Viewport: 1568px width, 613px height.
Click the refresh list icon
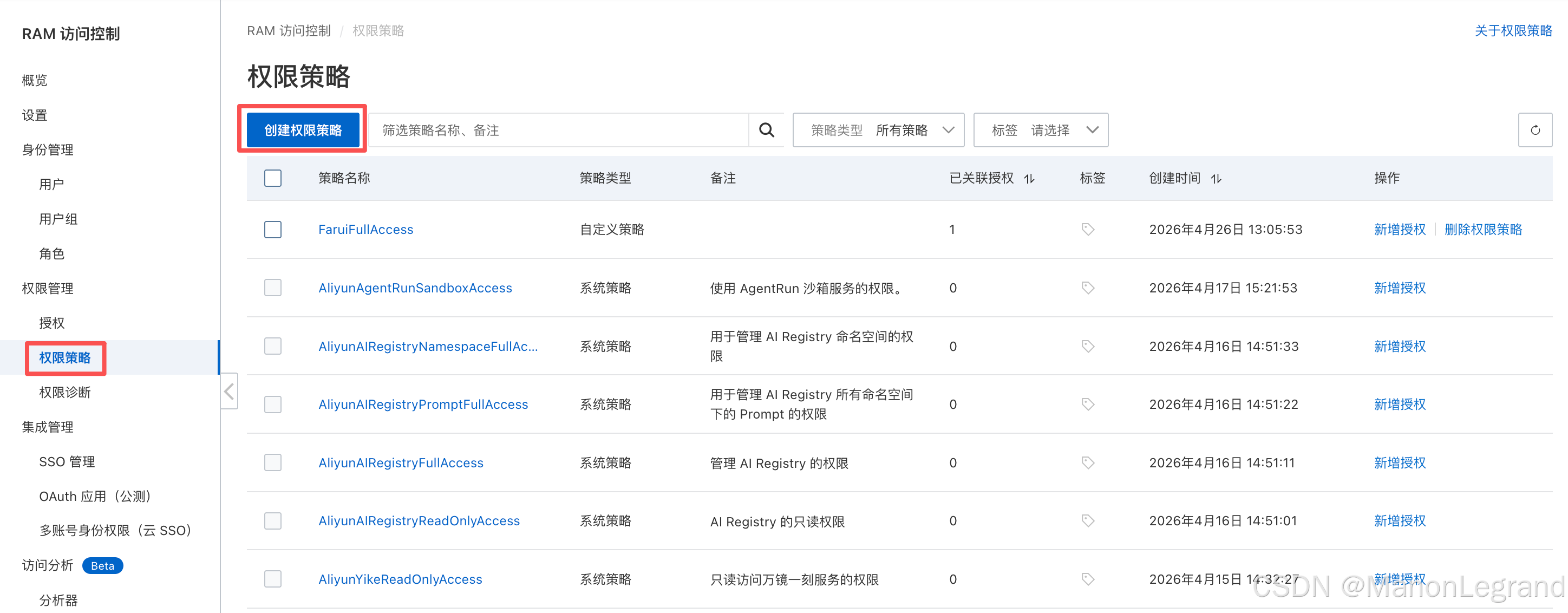tap(1534, 129)
